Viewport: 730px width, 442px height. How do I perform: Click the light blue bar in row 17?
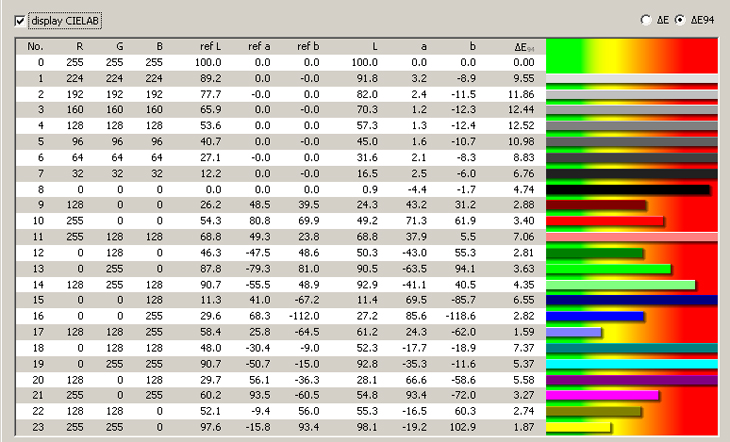click(x=575, y=331)
